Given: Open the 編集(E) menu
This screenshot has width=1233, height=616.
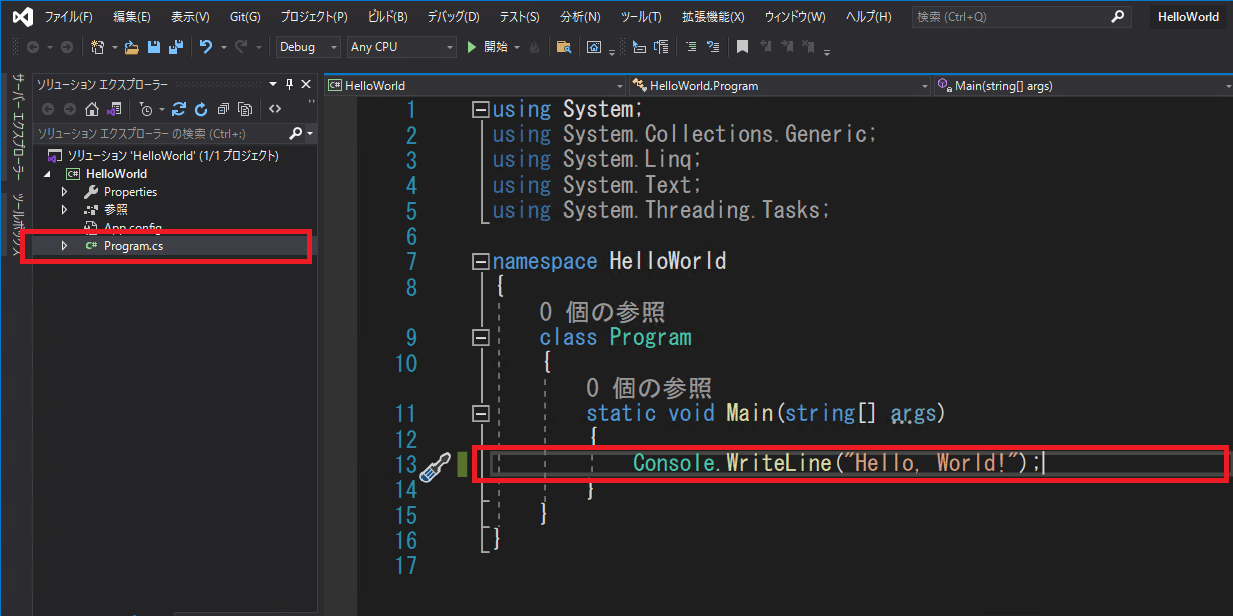Looking at the screenshot, I should (x=132, y=17).
